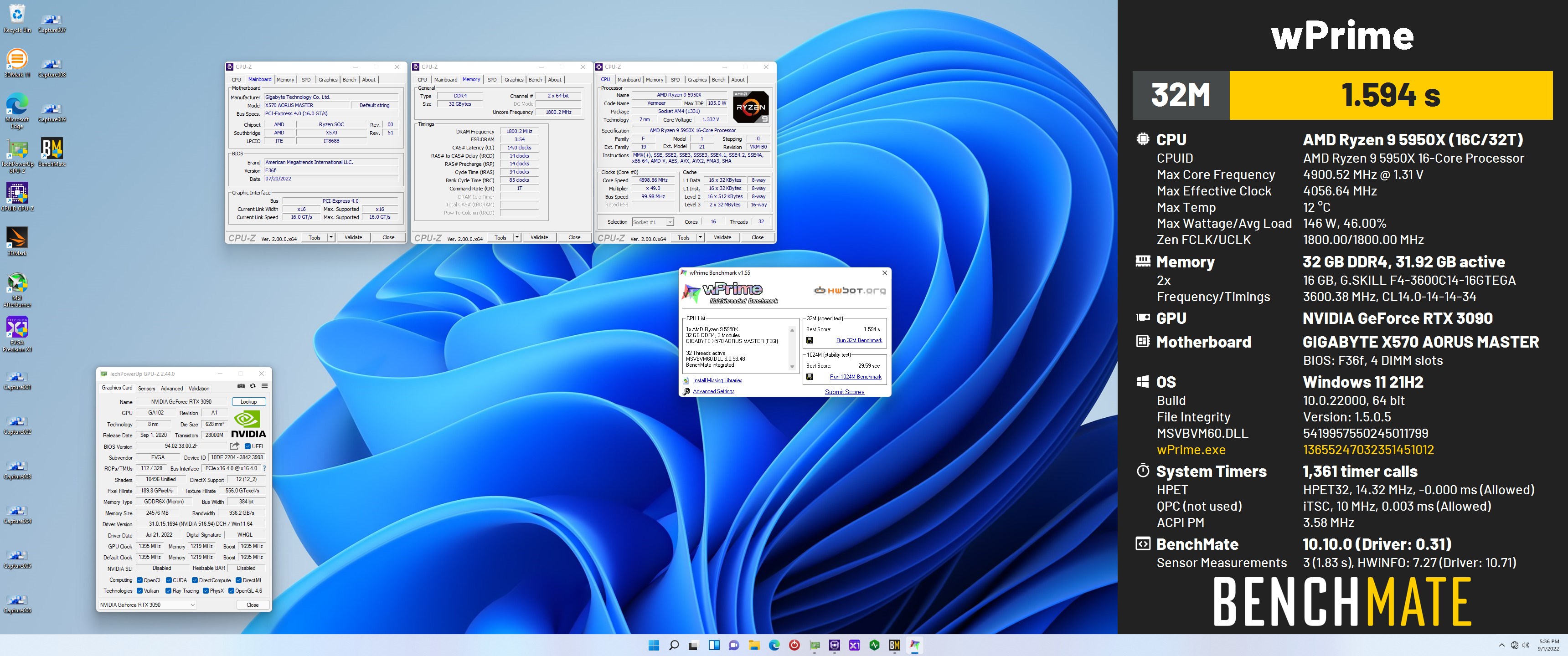Click BenchMate BM icon on taskbar

click(x=895, y=645)
